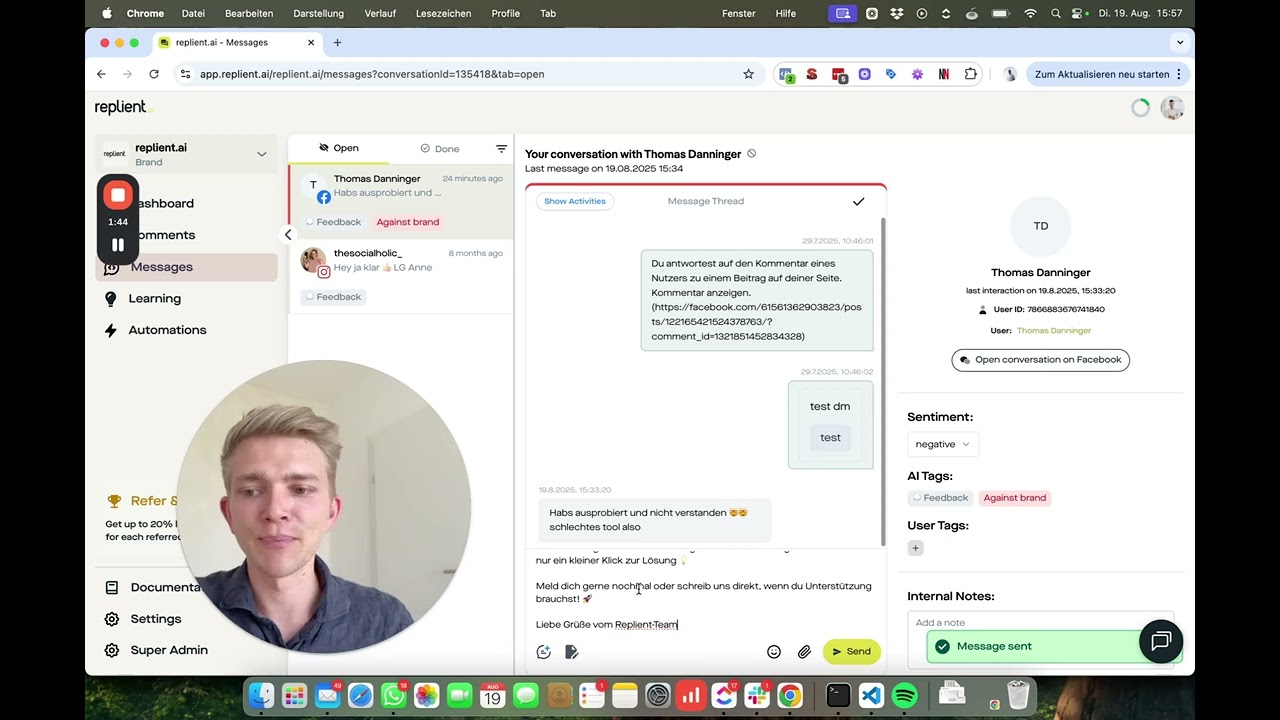
Task: Open the emoji picker
Action: pyautogui.click(x=774, y=652)
